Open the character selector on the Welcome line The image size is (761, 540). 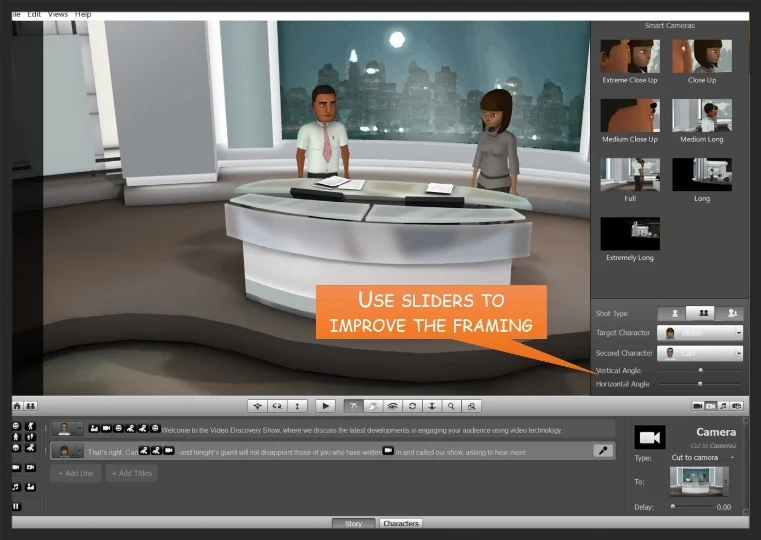point(67,428)
